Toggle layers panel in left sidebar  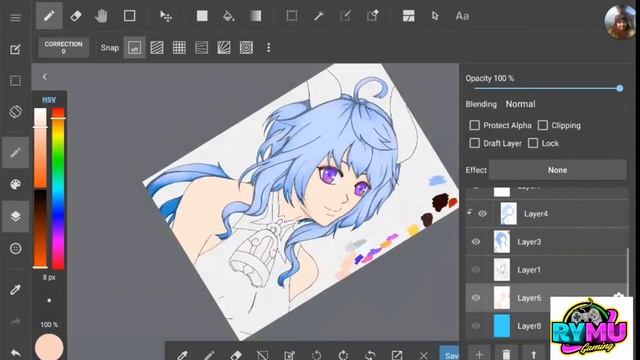click(16, 216)
